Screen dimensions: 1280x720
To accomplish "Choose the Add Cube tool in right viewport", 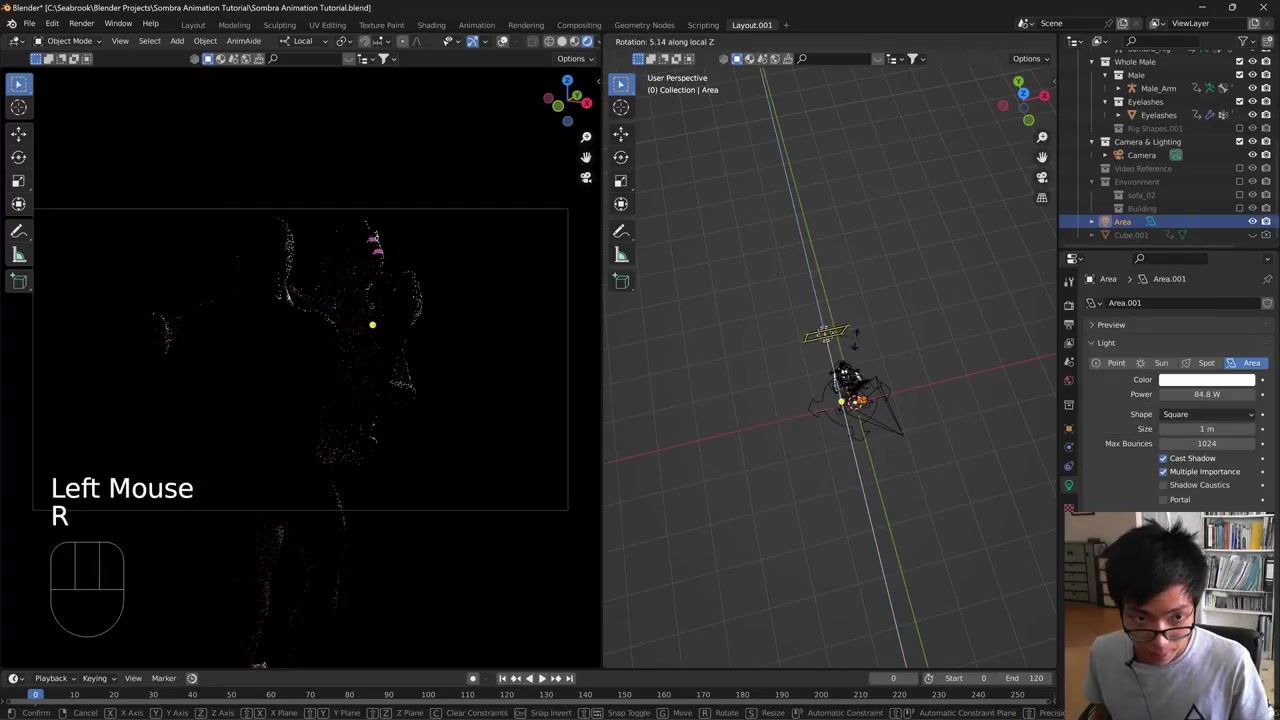I will [x=621, y=281].
